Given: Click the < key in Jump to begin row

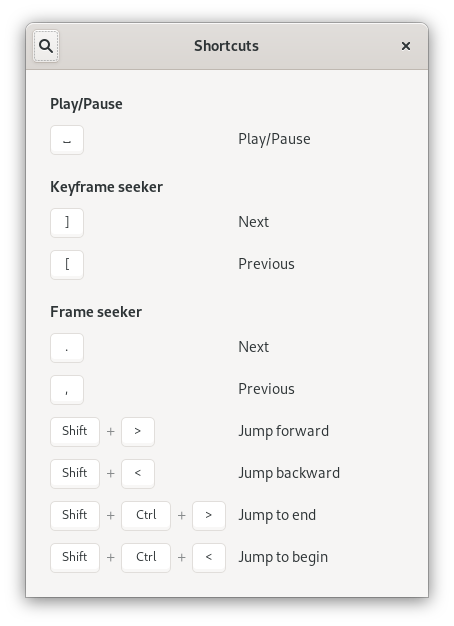Looking at the screenshot, I should 209,557.
